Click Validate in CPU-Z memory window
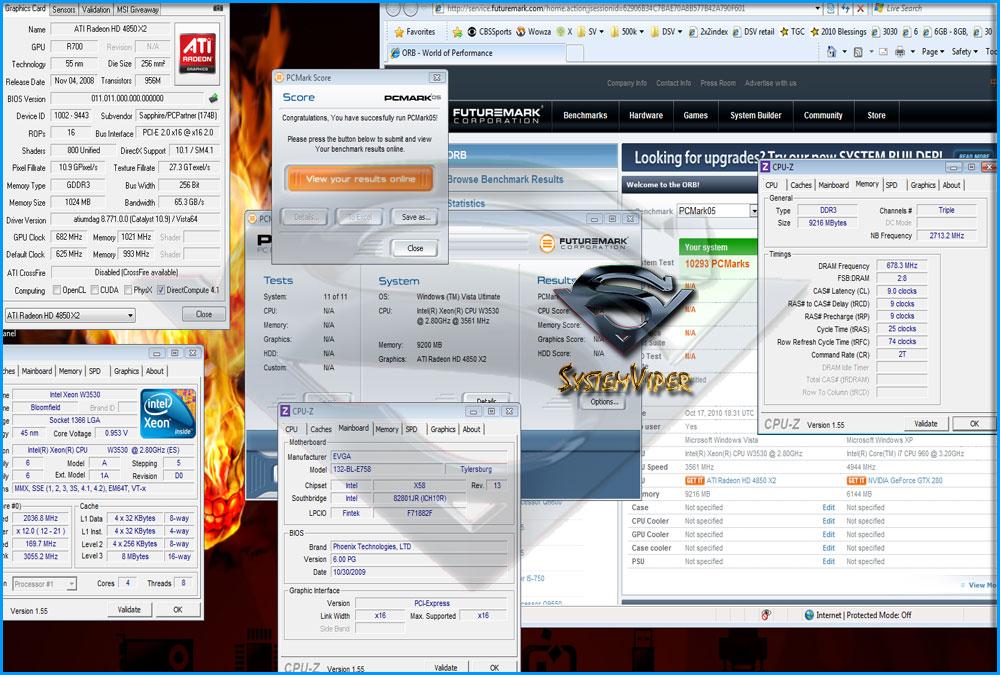Screen dimensions: 1000x675 pos(925,424)
